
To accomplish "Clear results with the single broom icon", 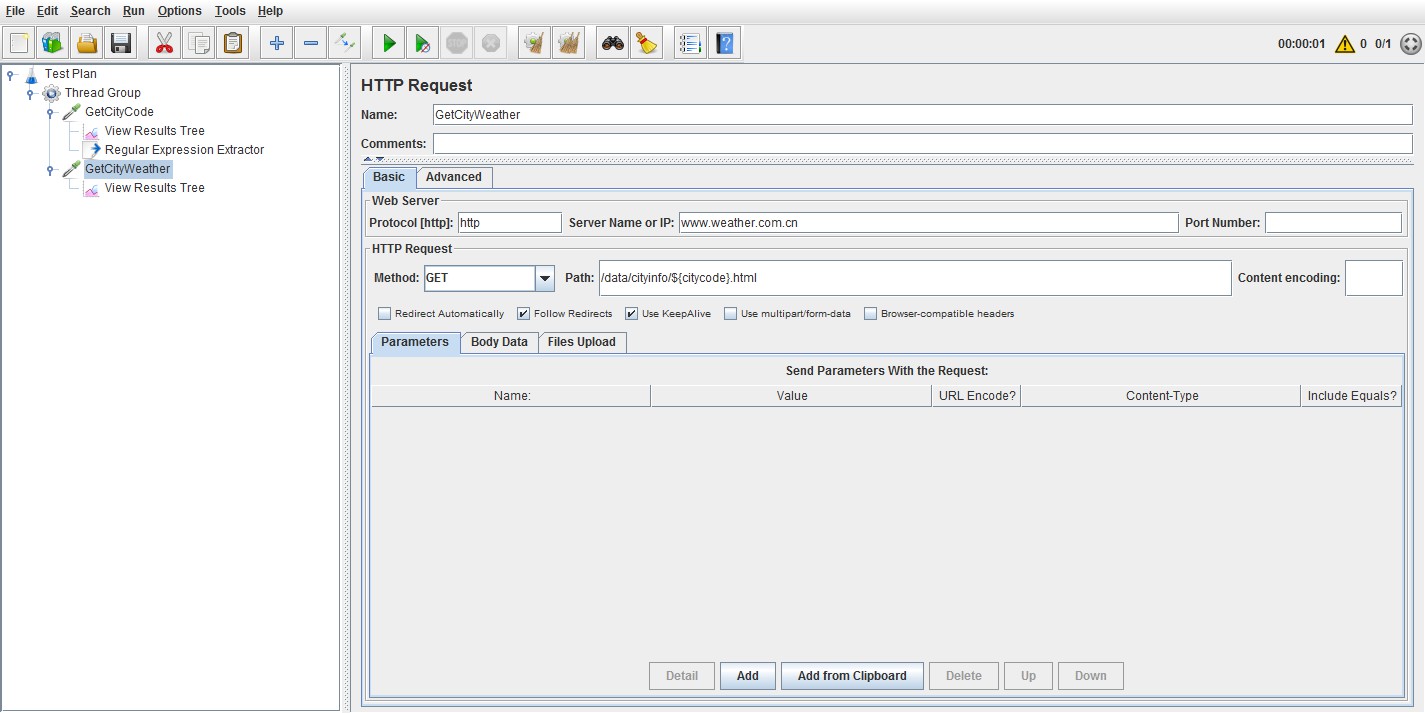I will (x=535, y=43).
